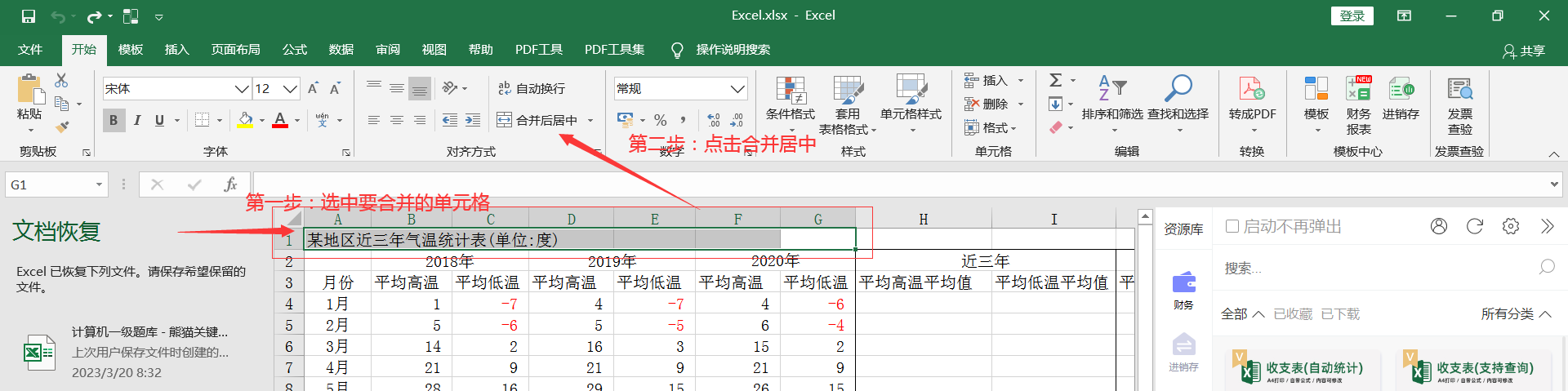
Task: Open the fill color dropdown arrow
Action: pyautogui.click(x=262, y=121)
